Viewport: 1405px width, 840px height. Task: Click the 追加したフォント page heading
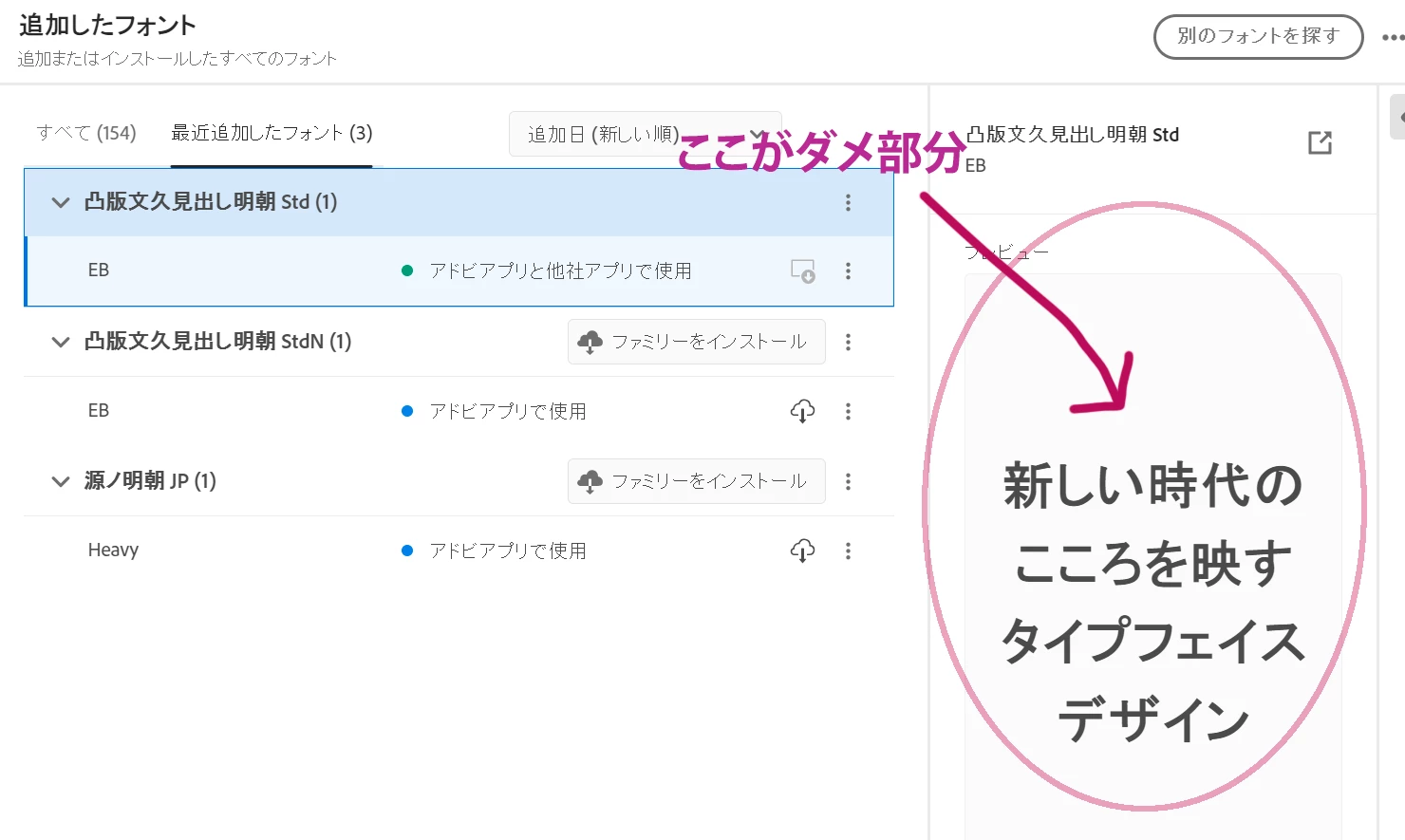click(107, 25)
